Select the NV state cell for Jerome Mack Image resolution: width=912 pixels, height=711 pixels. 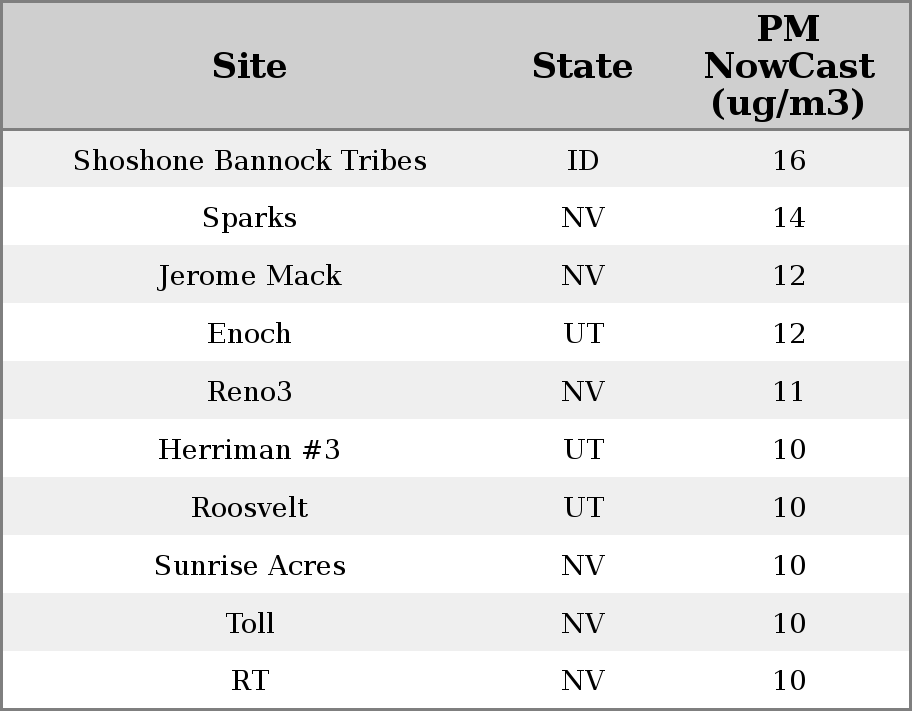(x=583, y=276)
